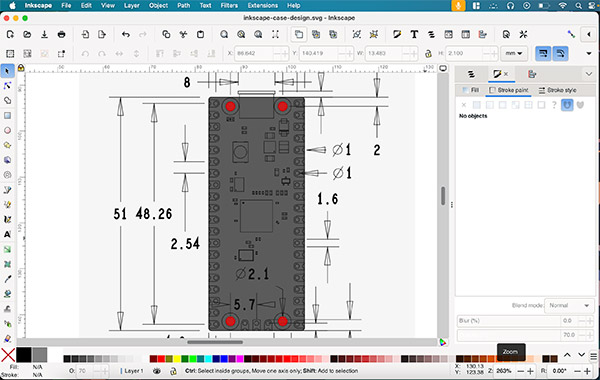This screenshot has width=600, height=380.
Task: Click the Copy icon
Action: (166, 34)
